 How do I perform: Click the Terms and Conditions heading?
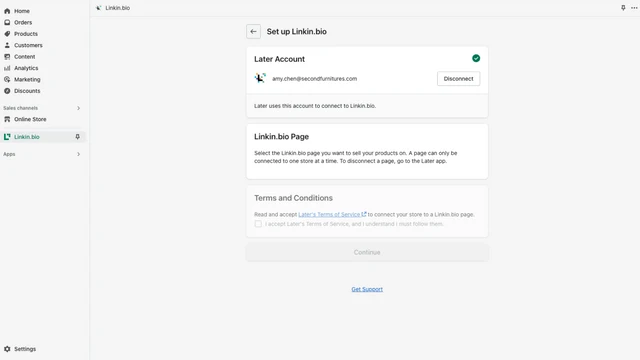293,198
